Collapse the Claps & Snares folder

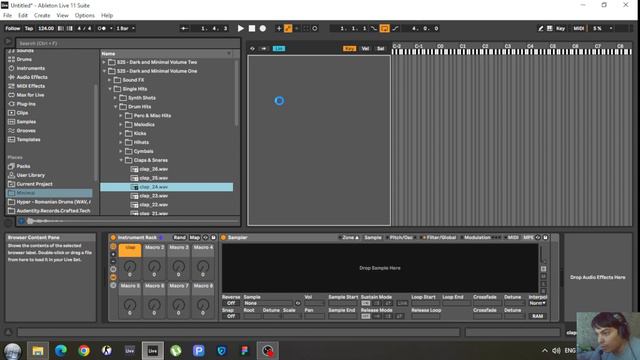tap(121, 160)
